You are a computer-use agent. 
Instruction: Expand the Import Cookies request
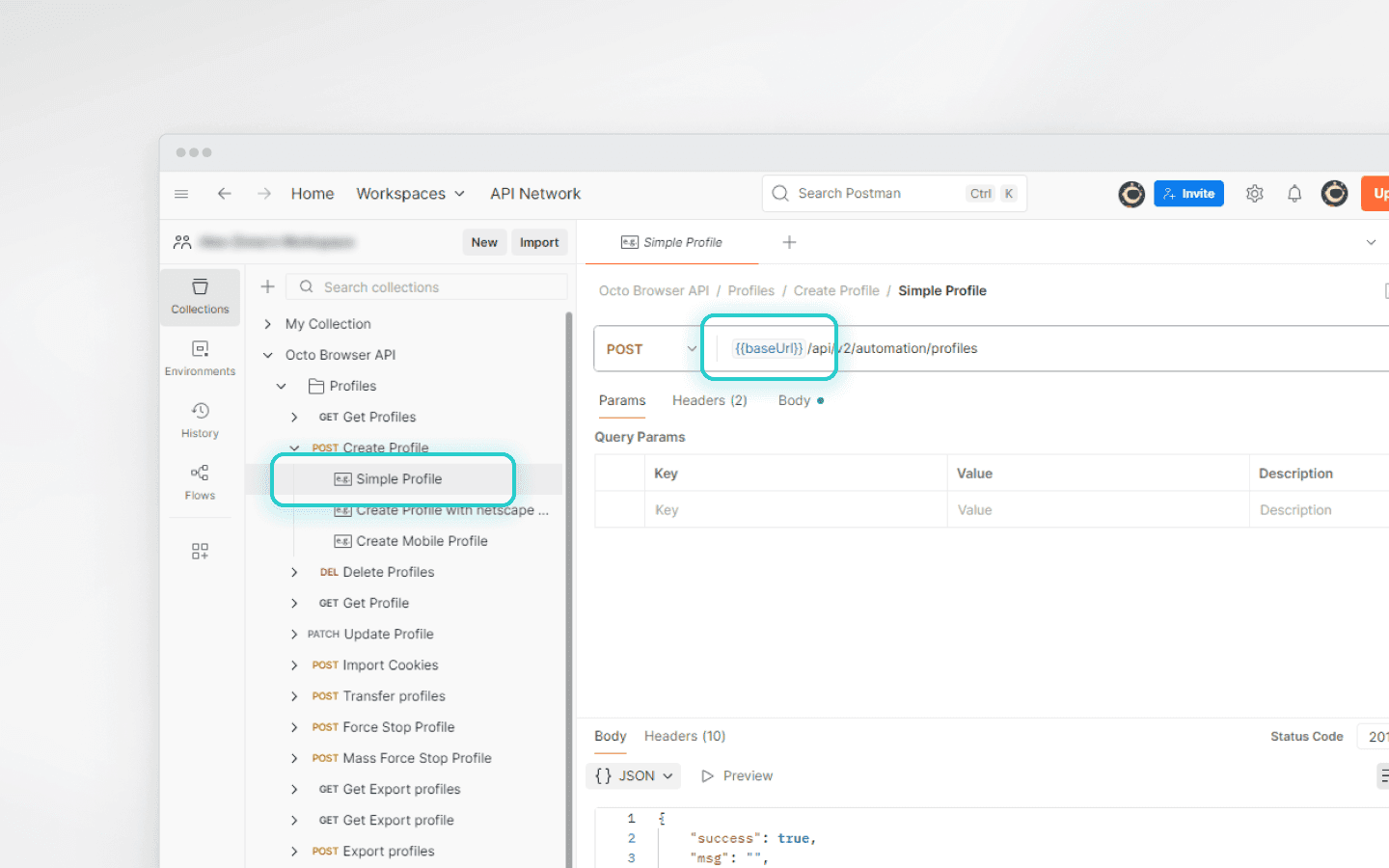(294, 665)
